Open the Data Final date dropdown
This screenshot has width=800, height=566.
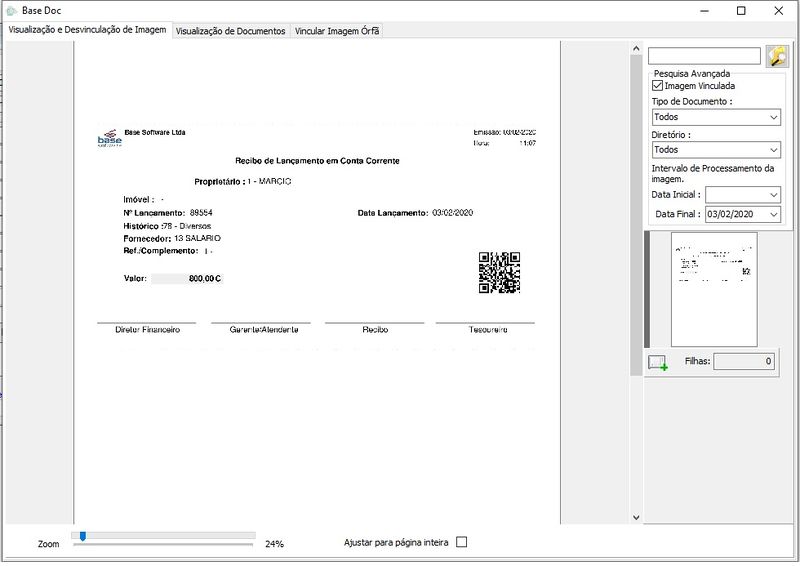(x=773, y=214)
